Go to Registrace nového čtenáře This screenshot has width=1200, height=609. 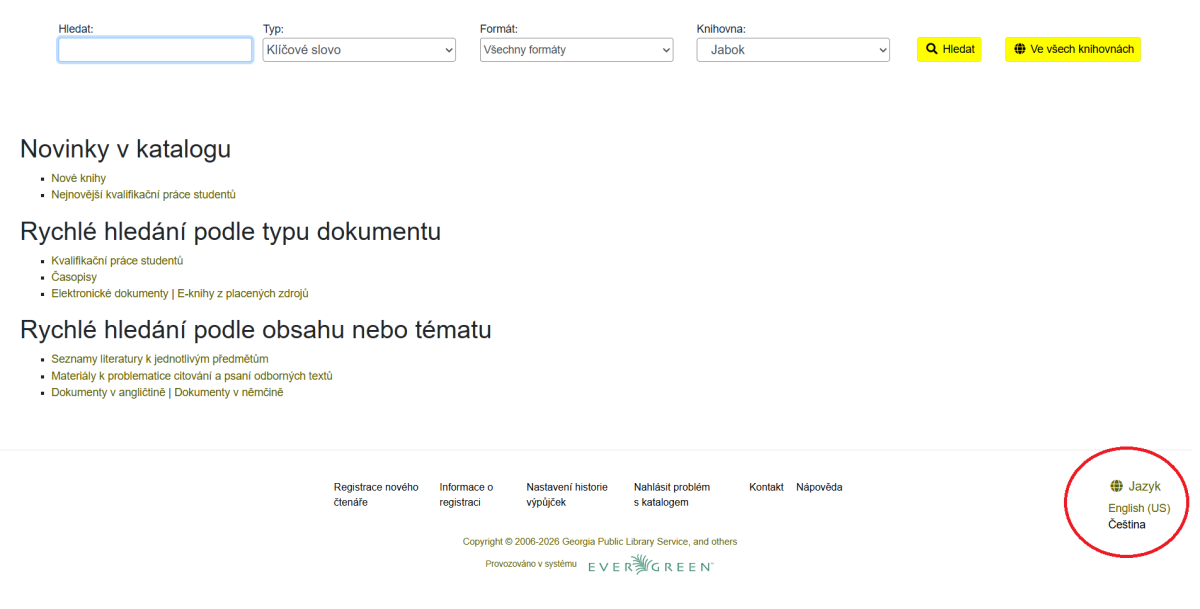coord(375,494)
